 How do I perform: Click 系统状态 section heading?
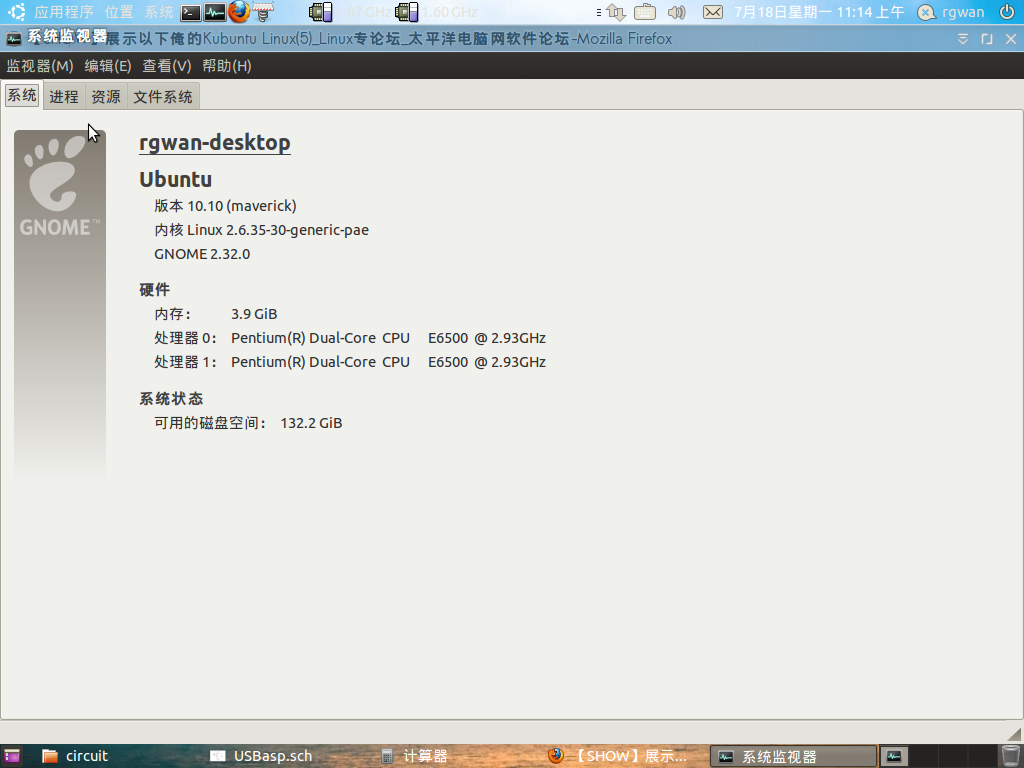point(171,399)
